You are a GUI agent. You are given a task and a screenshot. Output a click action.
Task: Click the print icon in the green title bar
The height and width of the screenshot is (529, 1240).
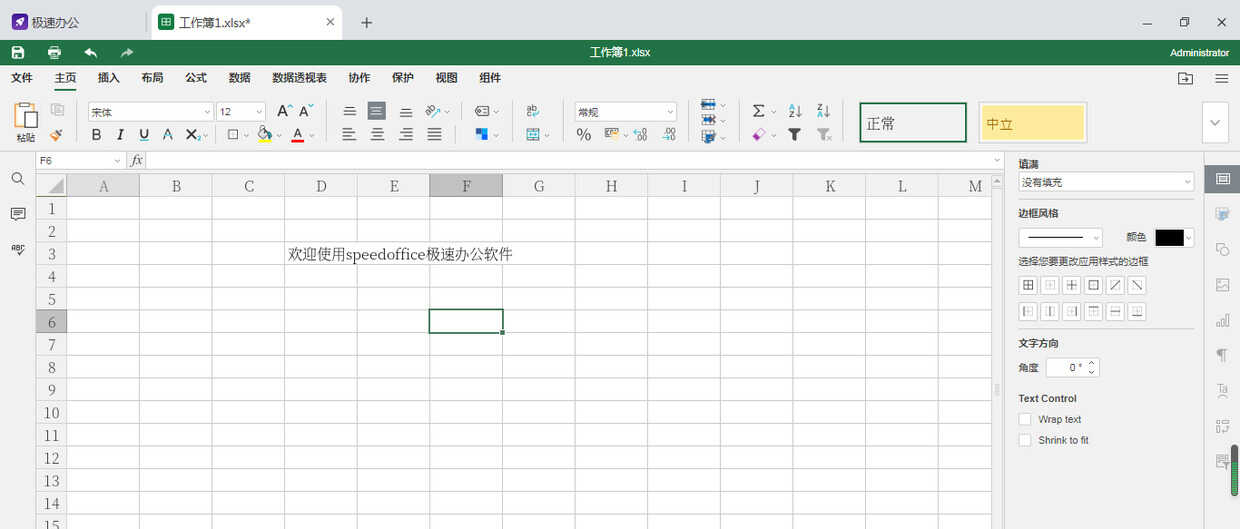tap(54, 52)
